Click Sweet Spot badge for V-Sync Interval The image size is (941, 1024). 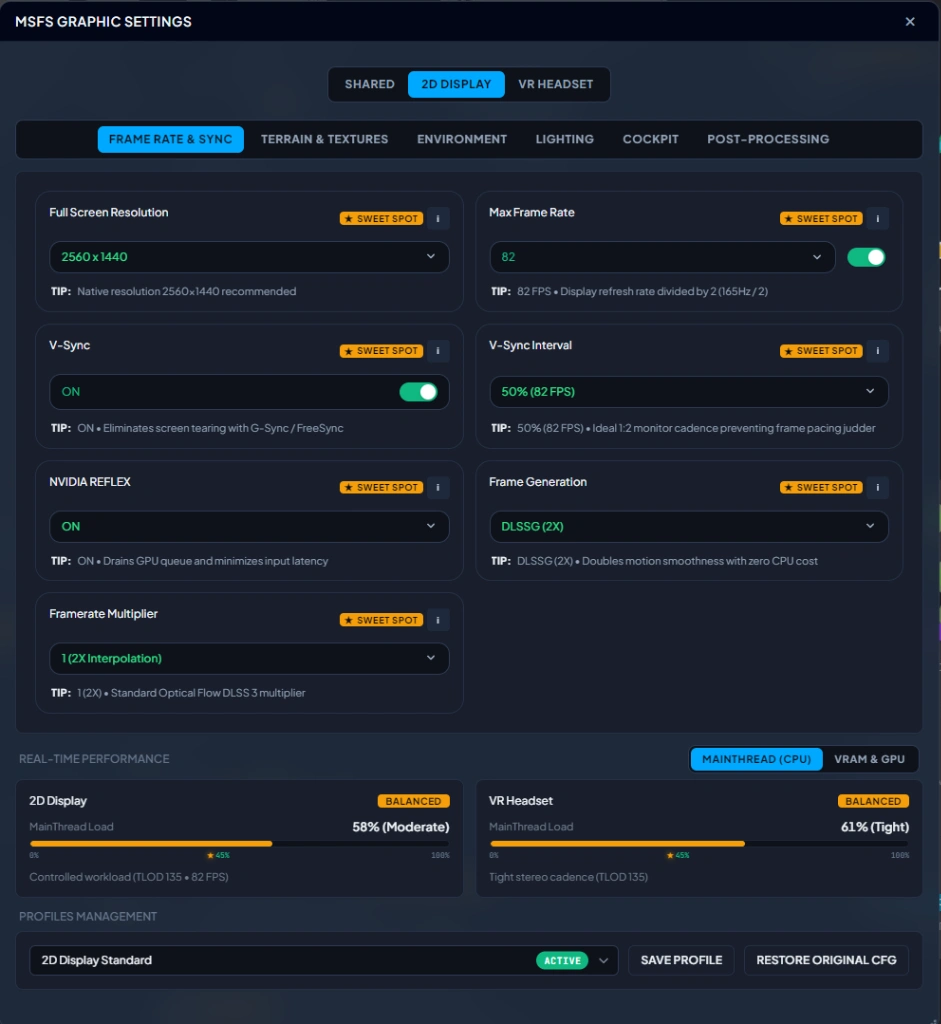click(x=821, y=351)
